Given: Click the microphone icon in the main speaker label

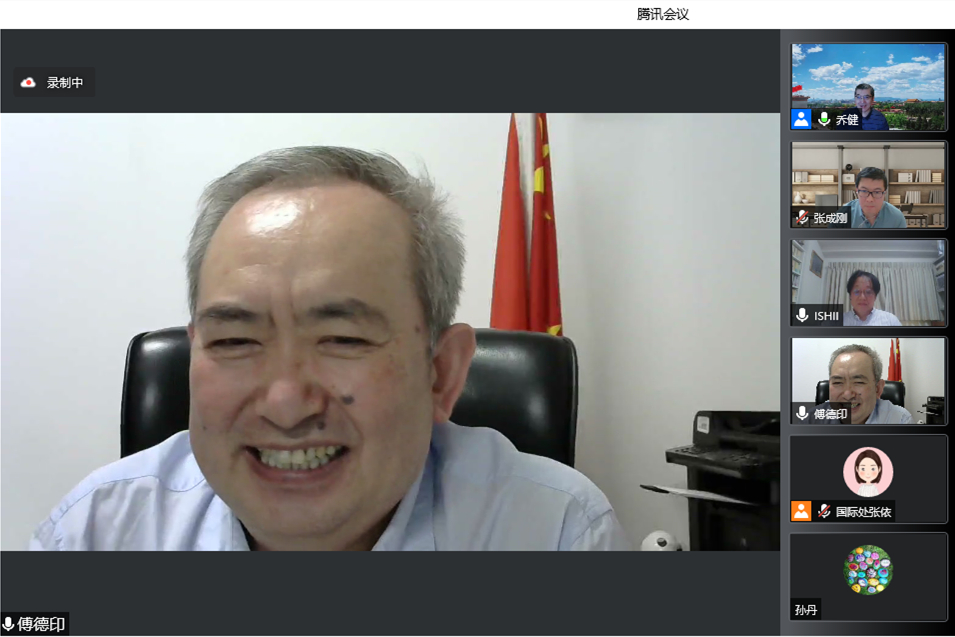Looking at the screenshot, I should [x=9, y=624].
